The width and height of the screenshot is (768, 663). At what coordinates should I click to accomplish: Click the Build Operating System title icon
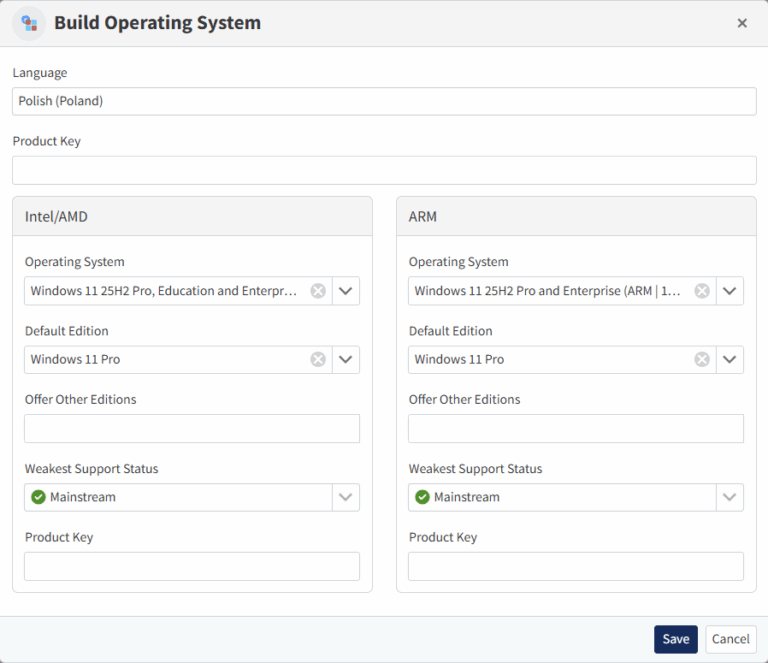(29, 23)
